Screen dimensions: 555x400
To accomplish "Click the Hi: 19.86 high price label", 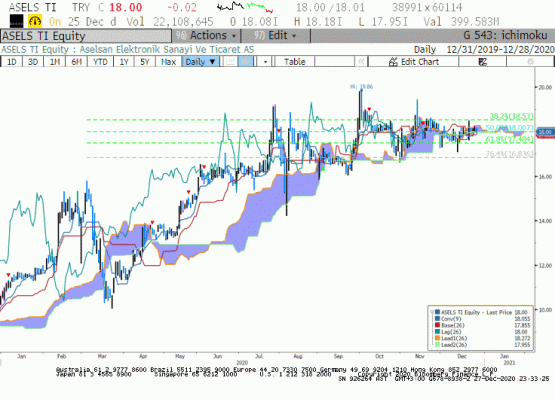I will pyautogui.click(x=361, y=86).
